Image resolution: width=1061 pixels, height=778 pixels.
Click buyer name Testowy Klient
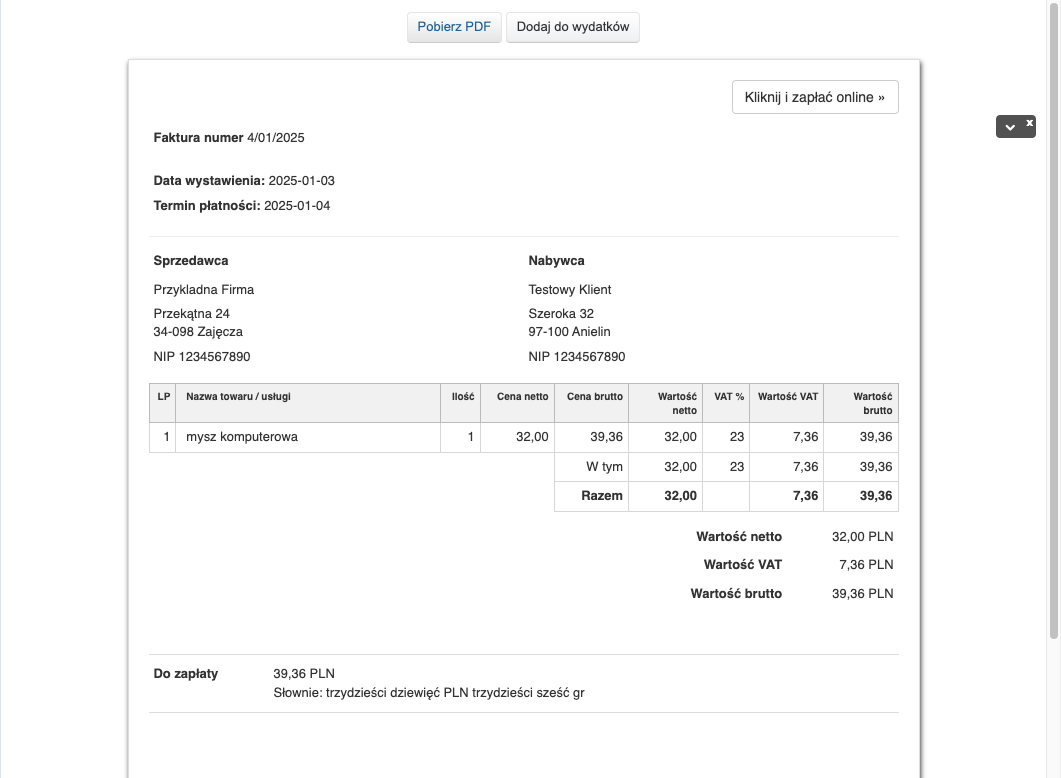570,290
